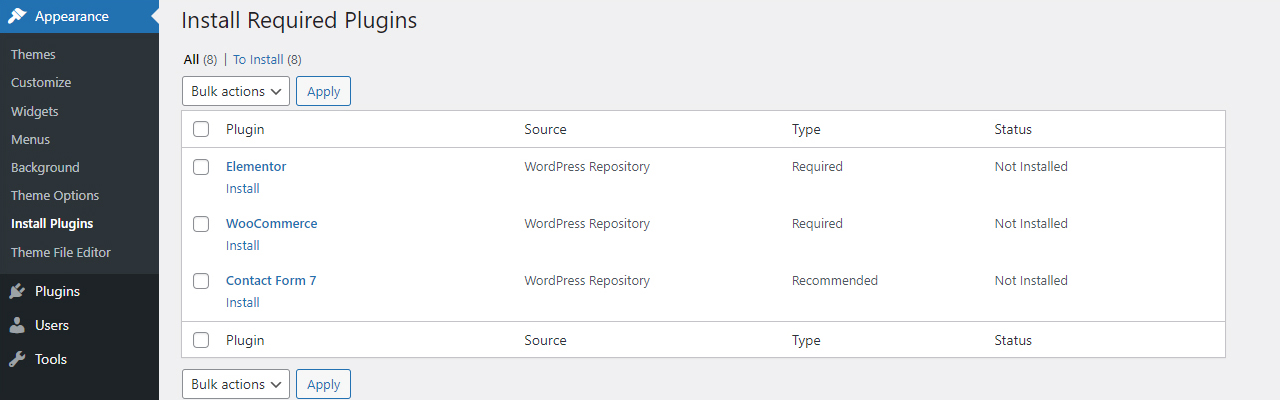Click the Users person icon in sidebar
1280x400 pixels.
pyautogui.click(x=17, y=325)
